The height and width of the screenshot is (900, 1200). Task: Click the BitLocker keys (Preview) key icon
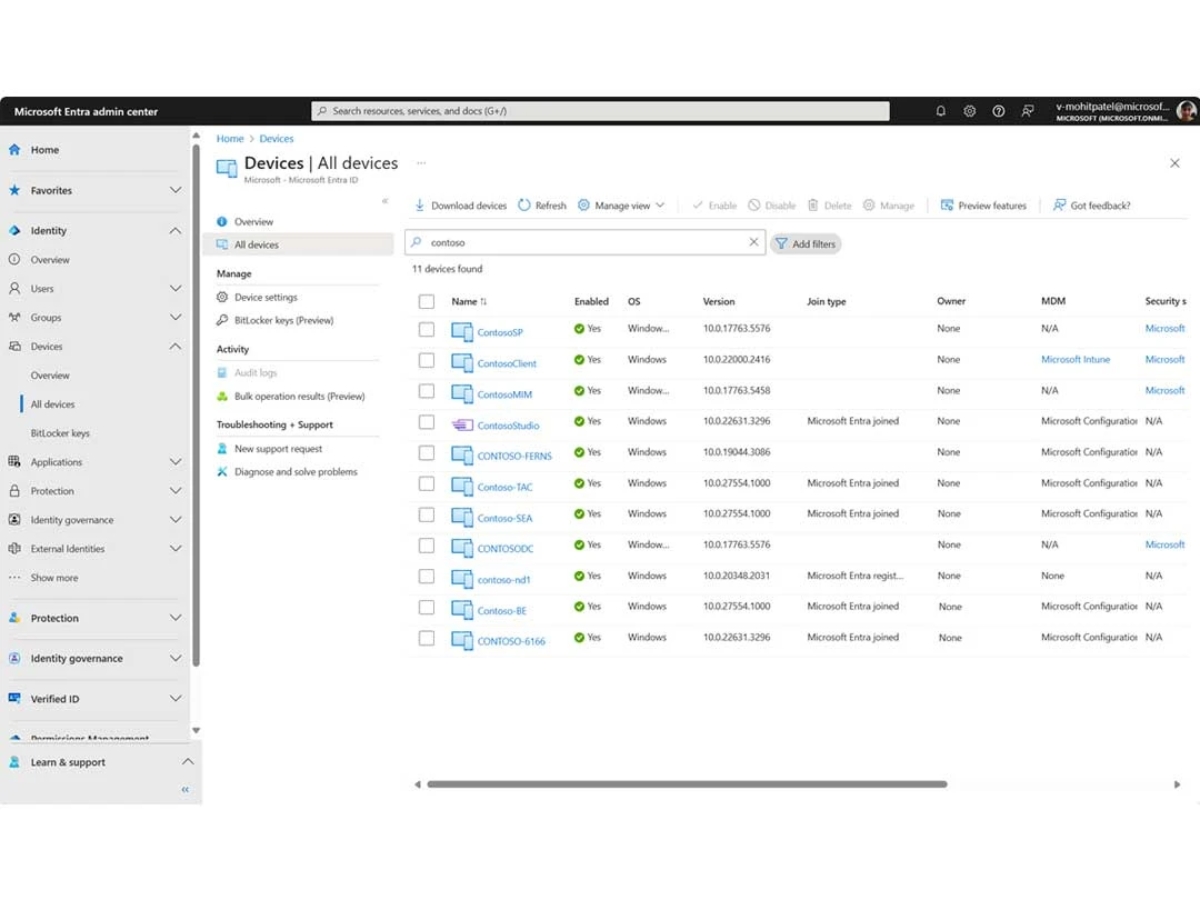pyautogui.click(x=222, y=320)
